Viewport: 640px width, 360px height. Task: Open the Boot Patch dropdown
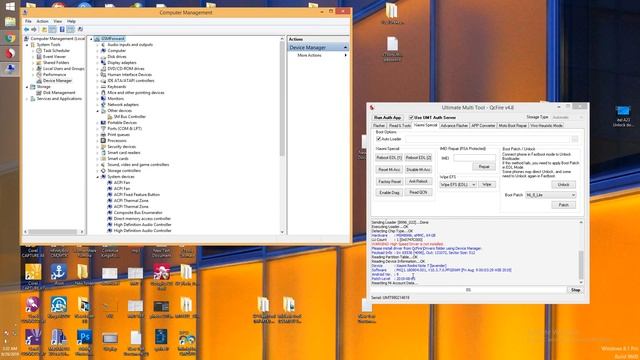(551, 195)
